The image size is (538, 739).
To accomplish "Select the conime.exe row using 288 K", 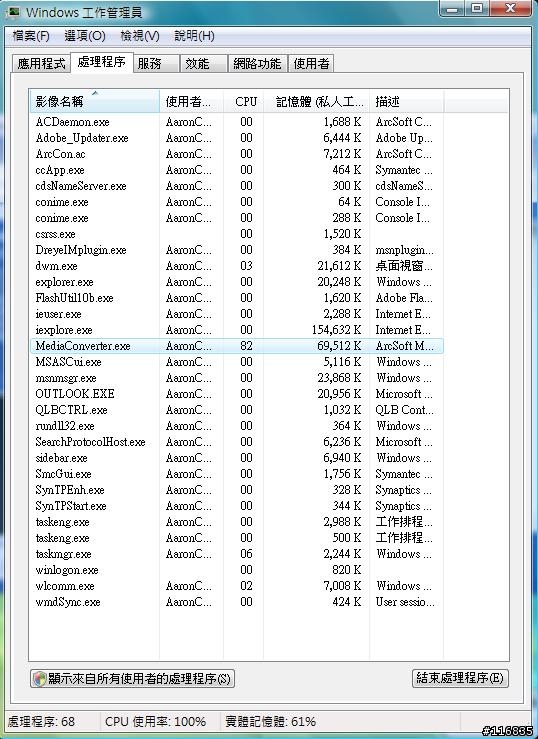I will pos(236,218).
